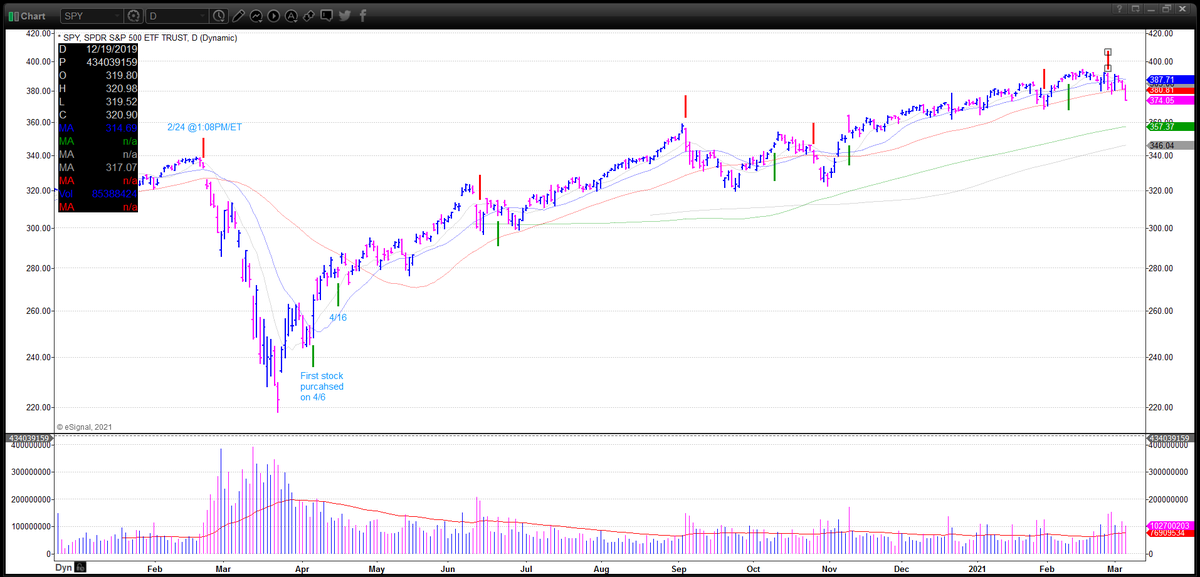Open the help question mark icon
This screenshot has width=1200, height=577.
pos(1117,10)
